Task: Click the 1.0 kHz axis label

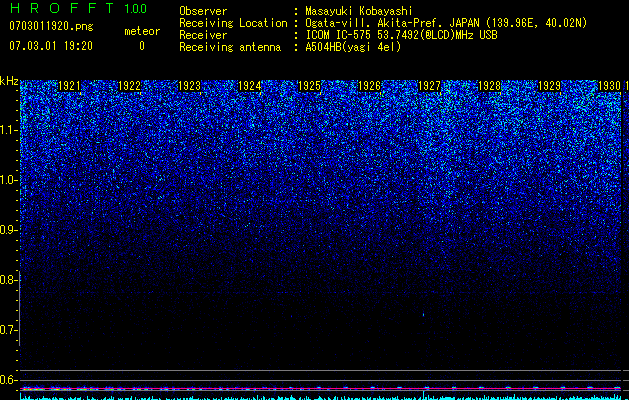Action: point(8,180)
